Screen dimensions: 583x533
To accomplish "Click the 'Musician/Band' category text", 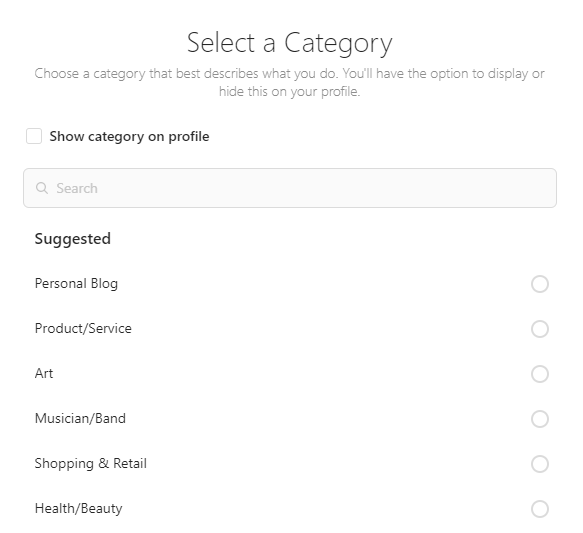I will [80, 418].
